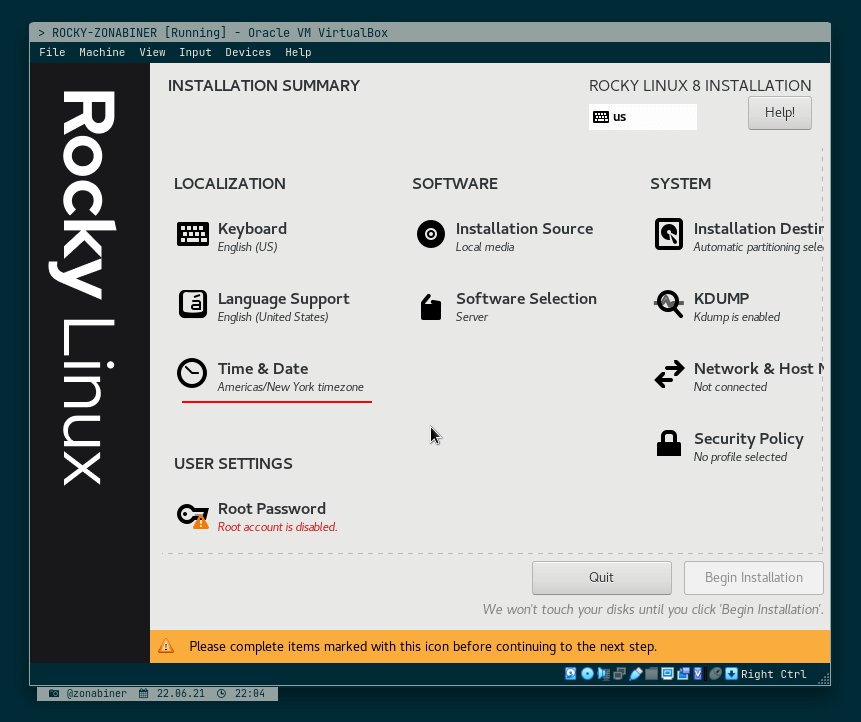
Task: Click the camera icon beside @zonabiner
Action: pyautogui.click(x=54, y=693)
